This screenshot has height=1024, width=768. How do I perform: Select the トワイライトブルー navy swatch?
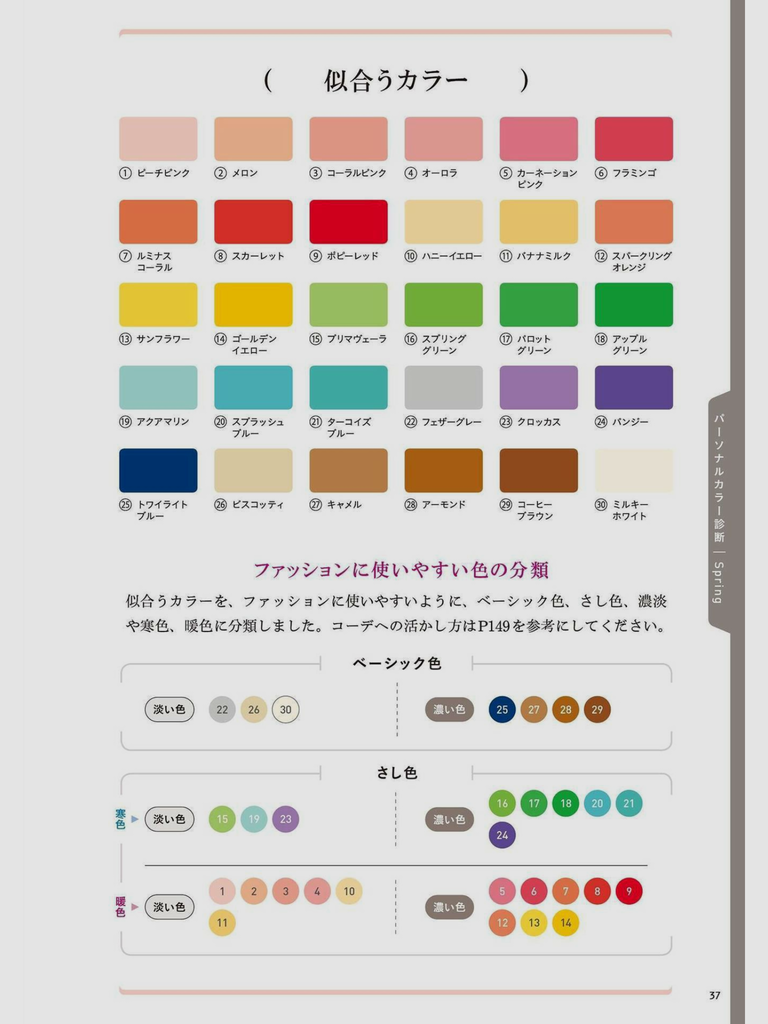(x=158, y=470)
